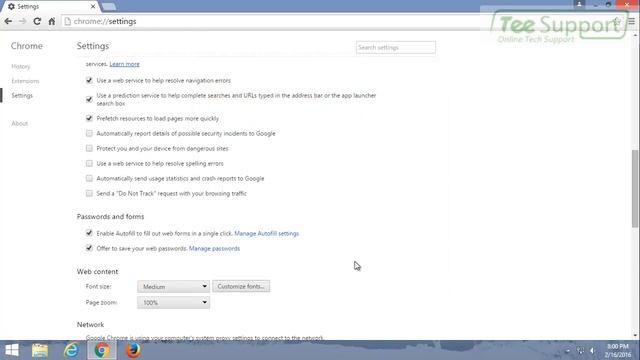640x360 pixels.
Task: Click the Learn more link
Action: [x=124, y=64]
